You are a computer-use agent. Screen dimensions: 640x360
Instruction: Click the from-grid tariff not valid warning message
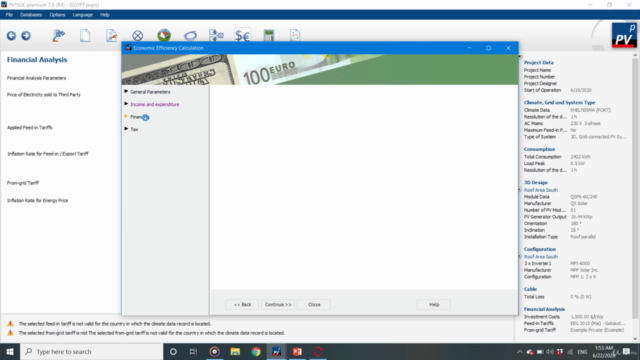pos(151,333)
